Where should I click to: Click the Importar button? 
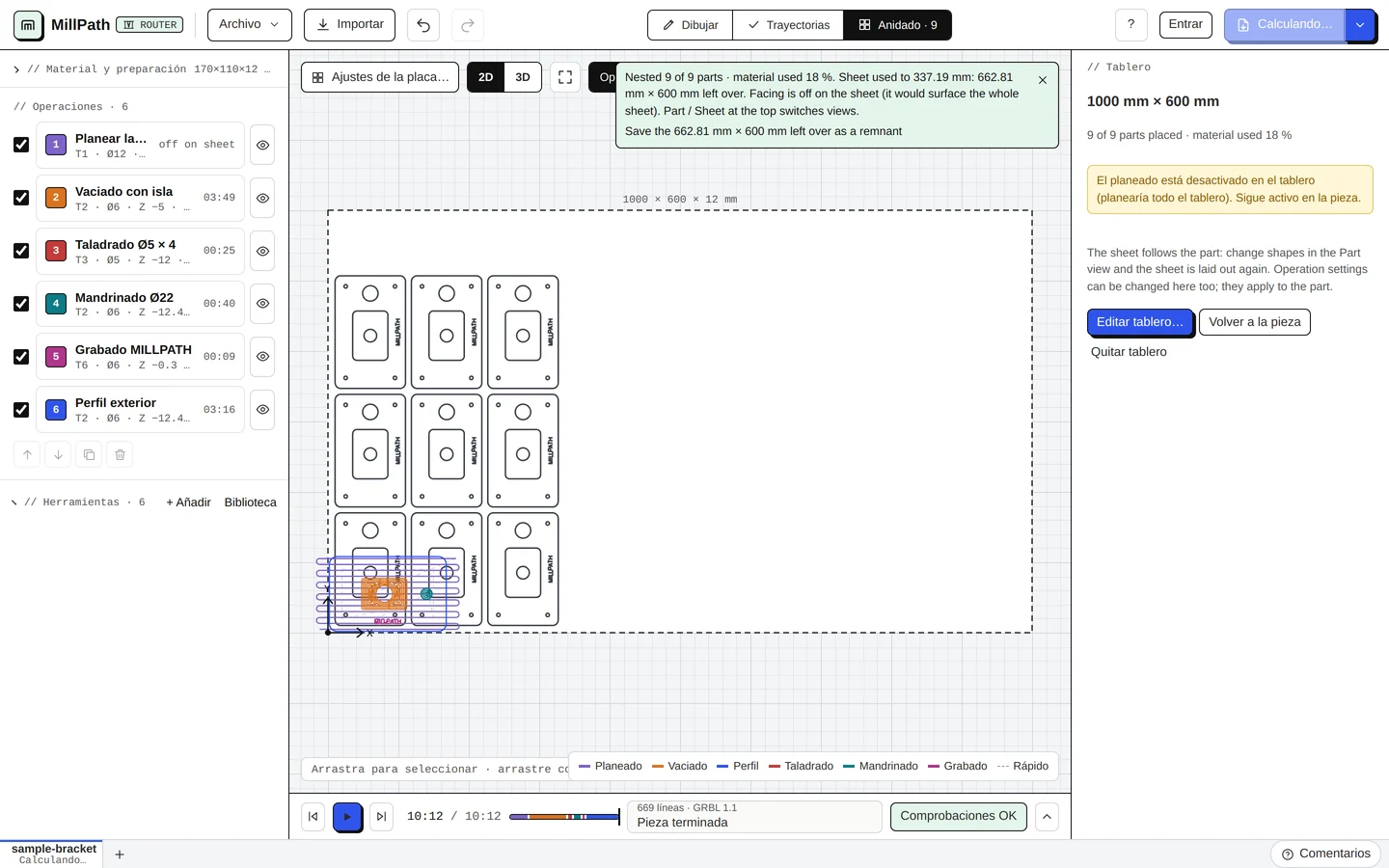[x=349, y=25]
